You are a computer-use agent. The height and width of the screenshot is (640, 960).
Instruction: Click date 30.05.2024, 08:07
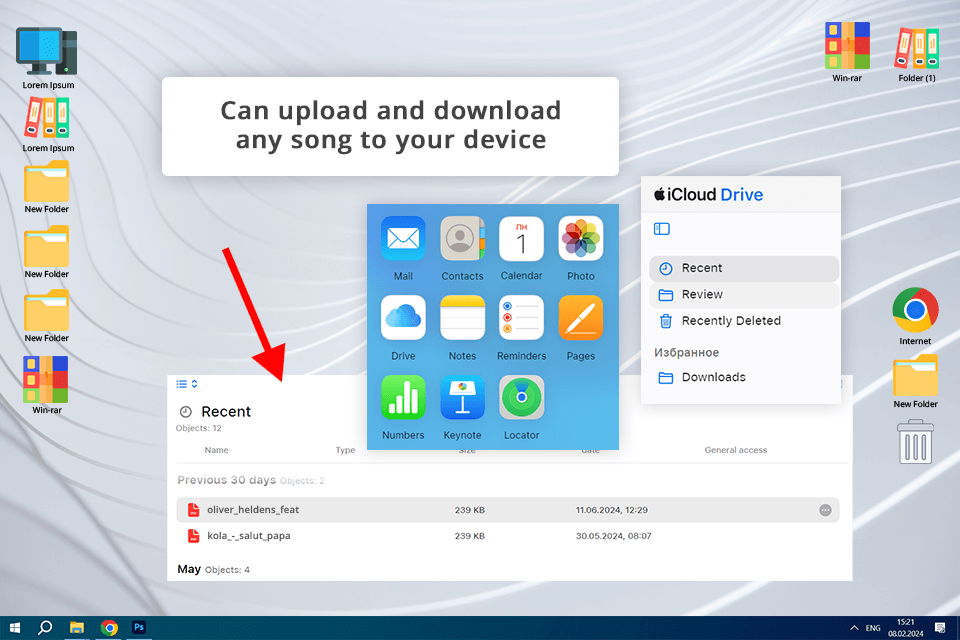(613, 536)
